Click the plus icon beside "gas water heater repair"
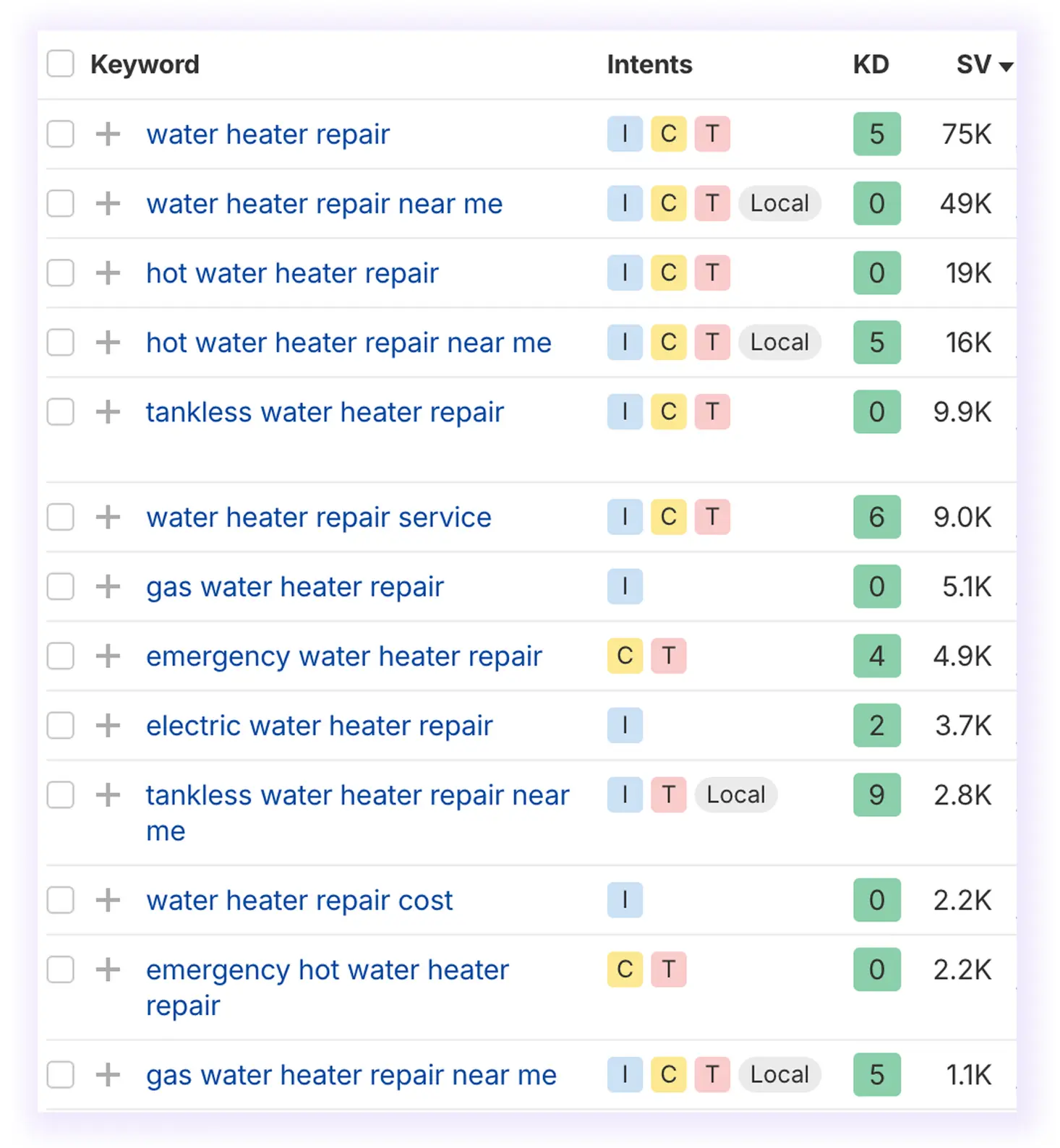The height and width of the screenshot is (1148, 1060). [107, 587]
